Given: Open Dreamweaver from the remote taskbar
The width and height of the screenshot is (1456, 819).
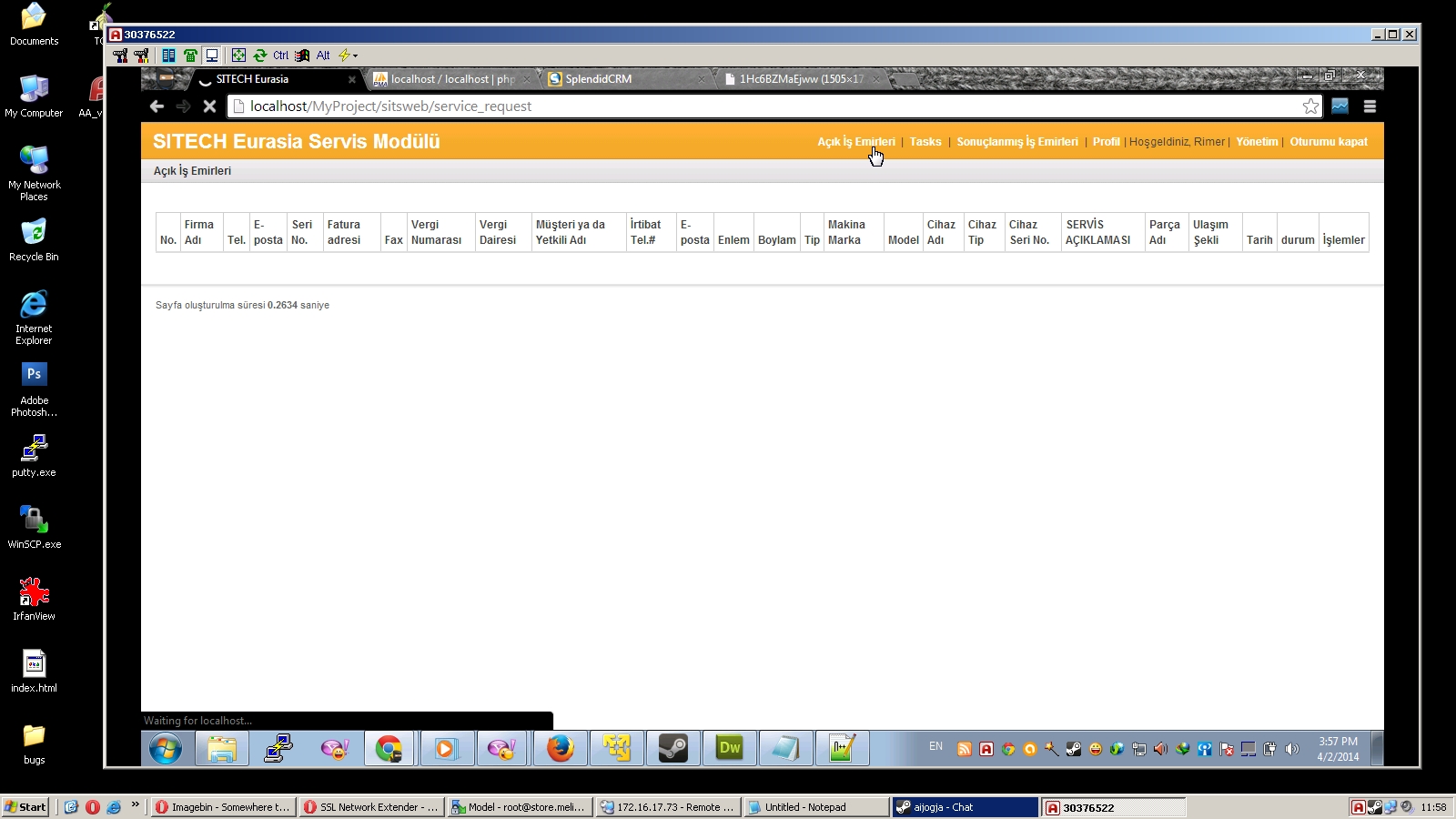Looking at the screenshot, I should click(x=729, y=749).
